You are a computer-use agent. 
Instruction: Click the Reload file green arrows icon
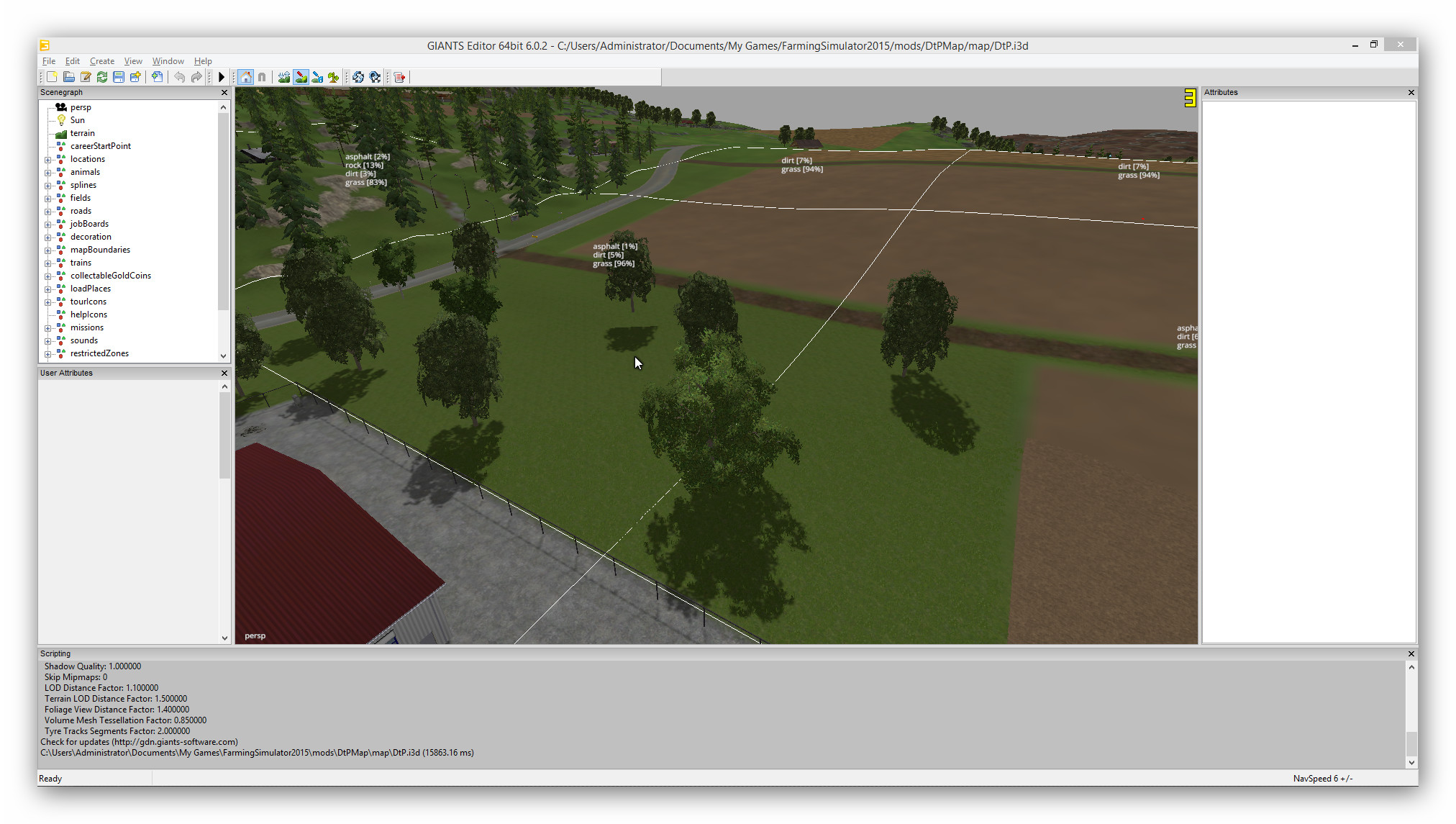102,77
